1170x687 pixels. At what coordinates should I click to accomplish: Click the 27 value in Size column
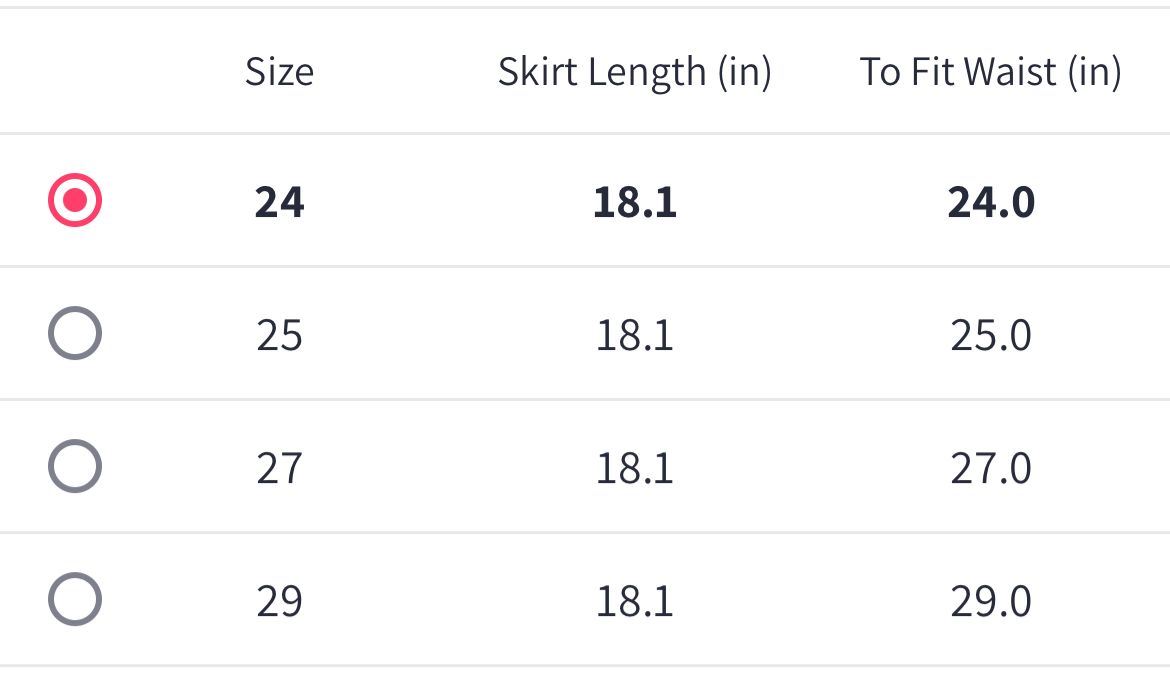[279, 468]
